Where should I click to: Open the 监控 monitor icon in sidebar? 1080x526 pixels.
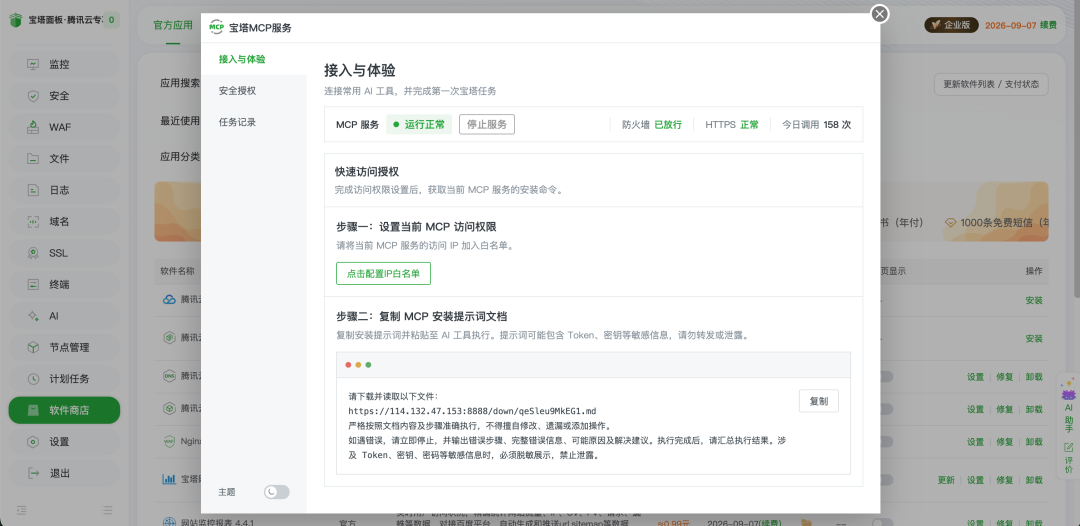tap(32, 64)
